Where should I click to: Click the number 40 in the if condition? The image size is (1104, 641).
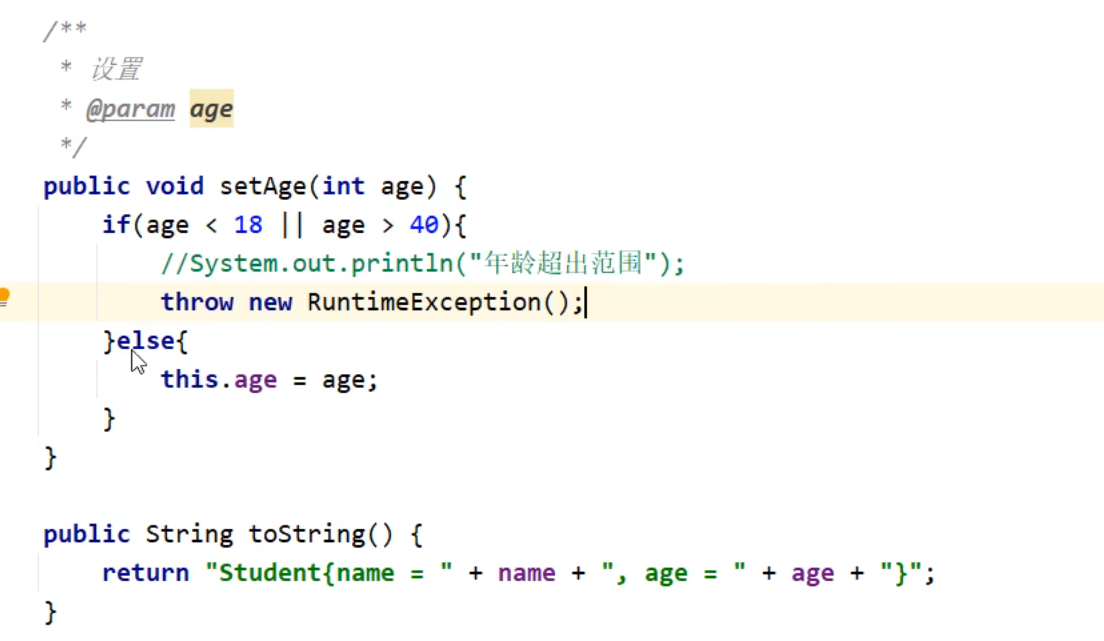point(424,225)
